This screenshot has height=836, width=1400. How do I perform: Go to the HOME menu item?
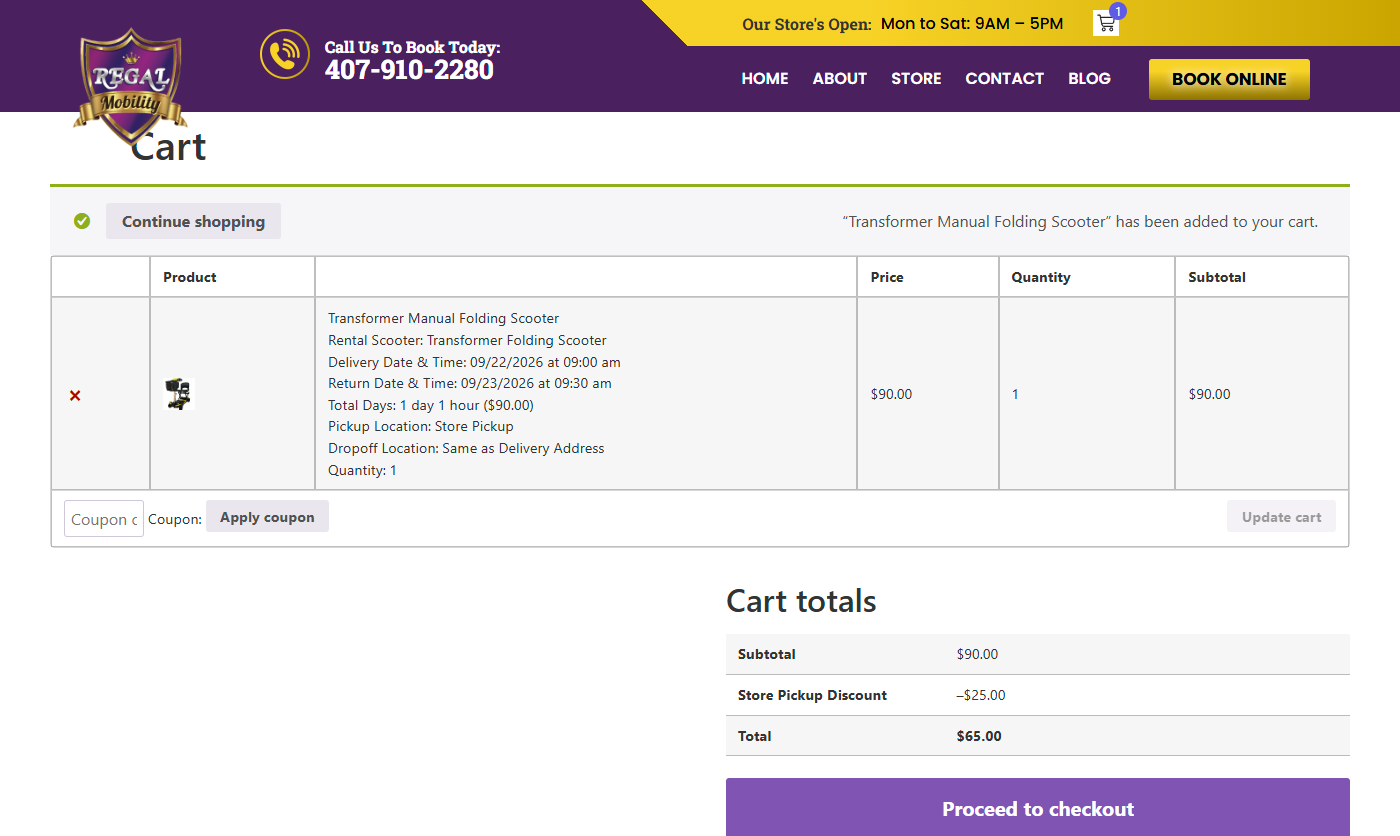click(765, 78)
